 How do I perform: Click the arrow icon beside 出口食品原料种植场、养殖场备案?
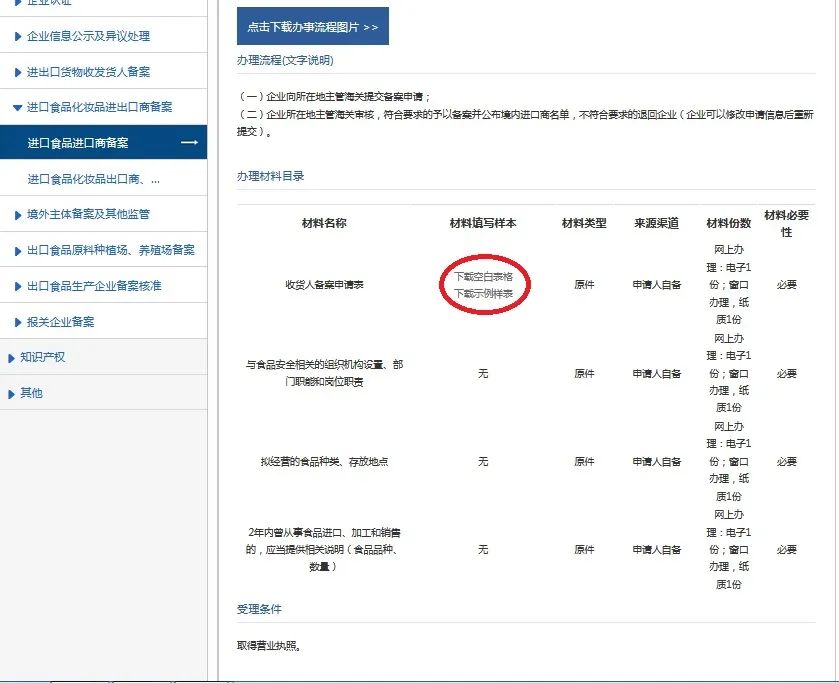[18, 251]
